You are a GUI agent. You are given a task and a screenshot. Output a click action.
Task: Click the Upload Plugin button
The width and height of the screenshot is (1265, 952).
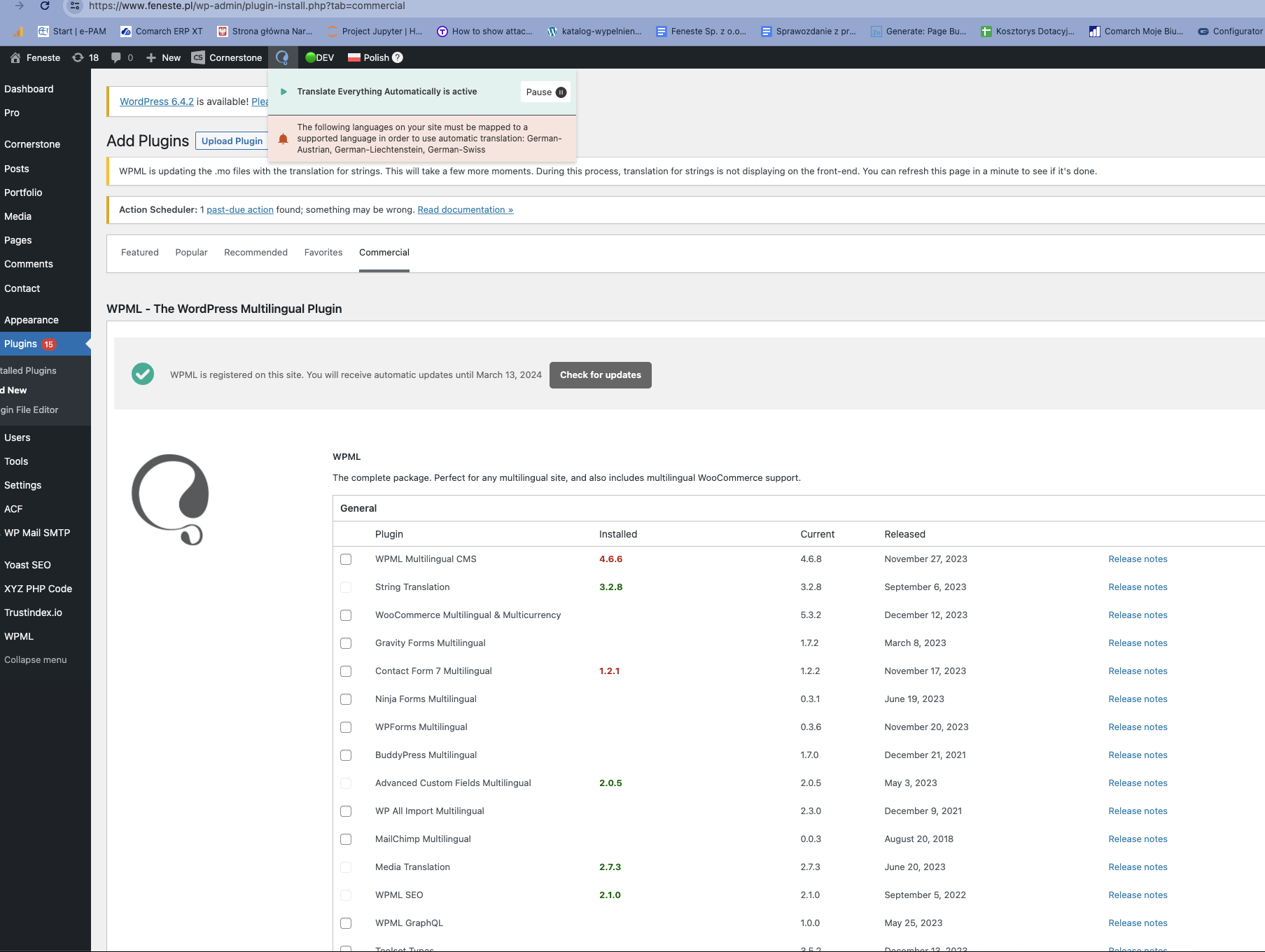[232, 141]
